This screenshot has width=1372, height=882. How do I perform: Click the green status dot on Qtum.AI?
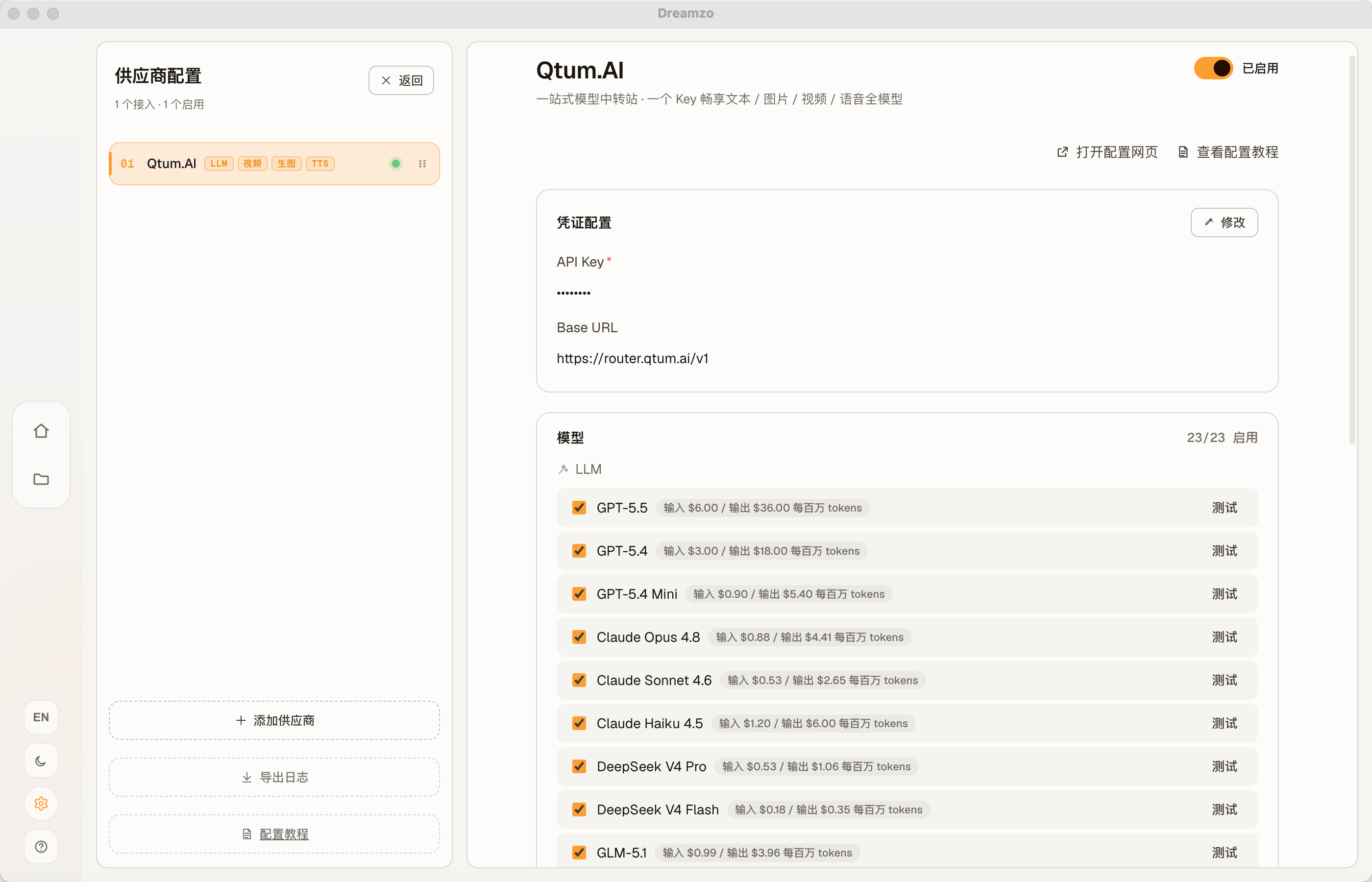pyautogui.click(x=396, y=164)
